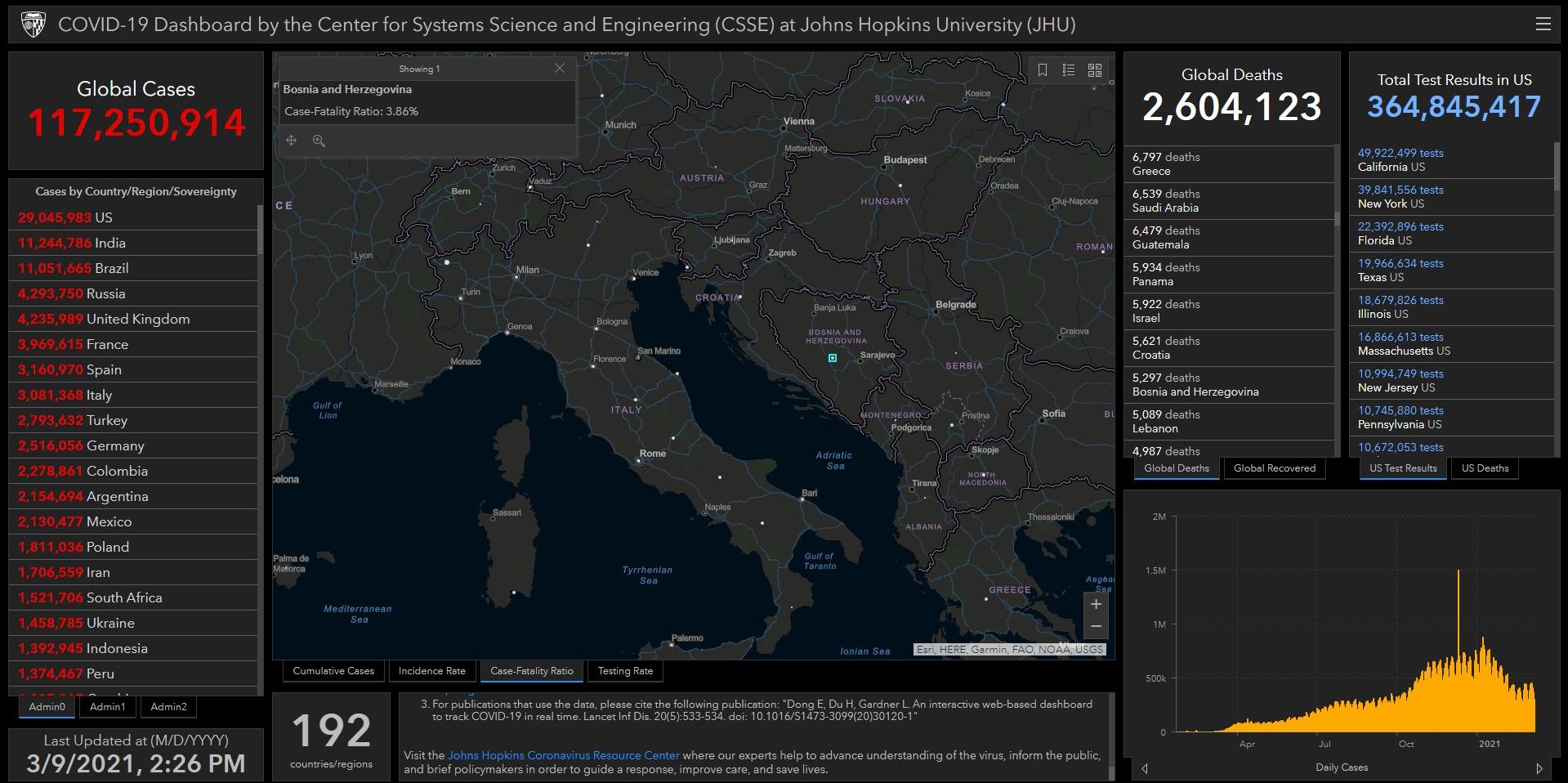The width and height of the screenshot is (1568, 783).
Task: Click Guatemala in the deaths list
Action: (1229, 238)
